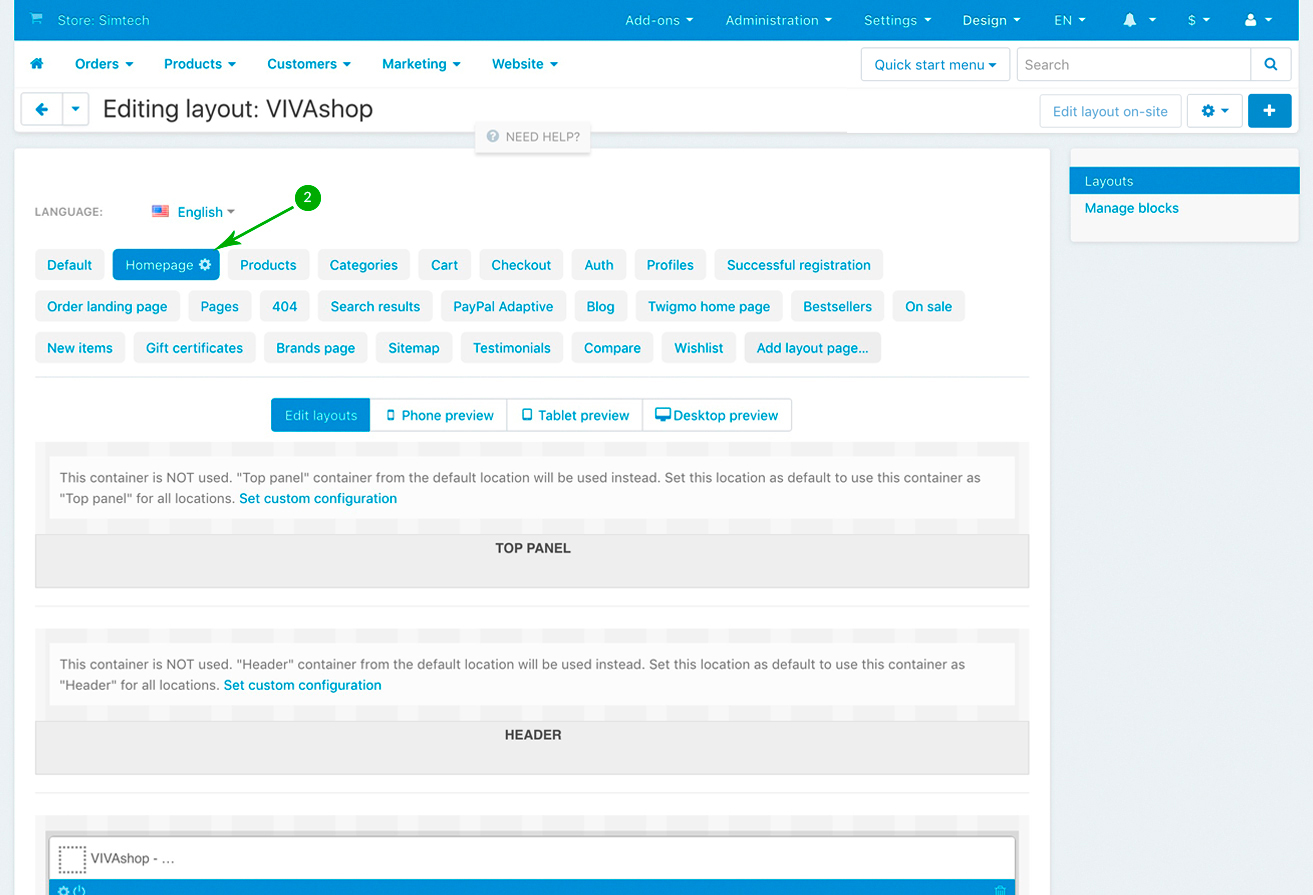The height and width of the screenshot is (895, 1313).
Task: Select the Tablet preview mode
Action: pyautogui.click(x=575, y=415)
